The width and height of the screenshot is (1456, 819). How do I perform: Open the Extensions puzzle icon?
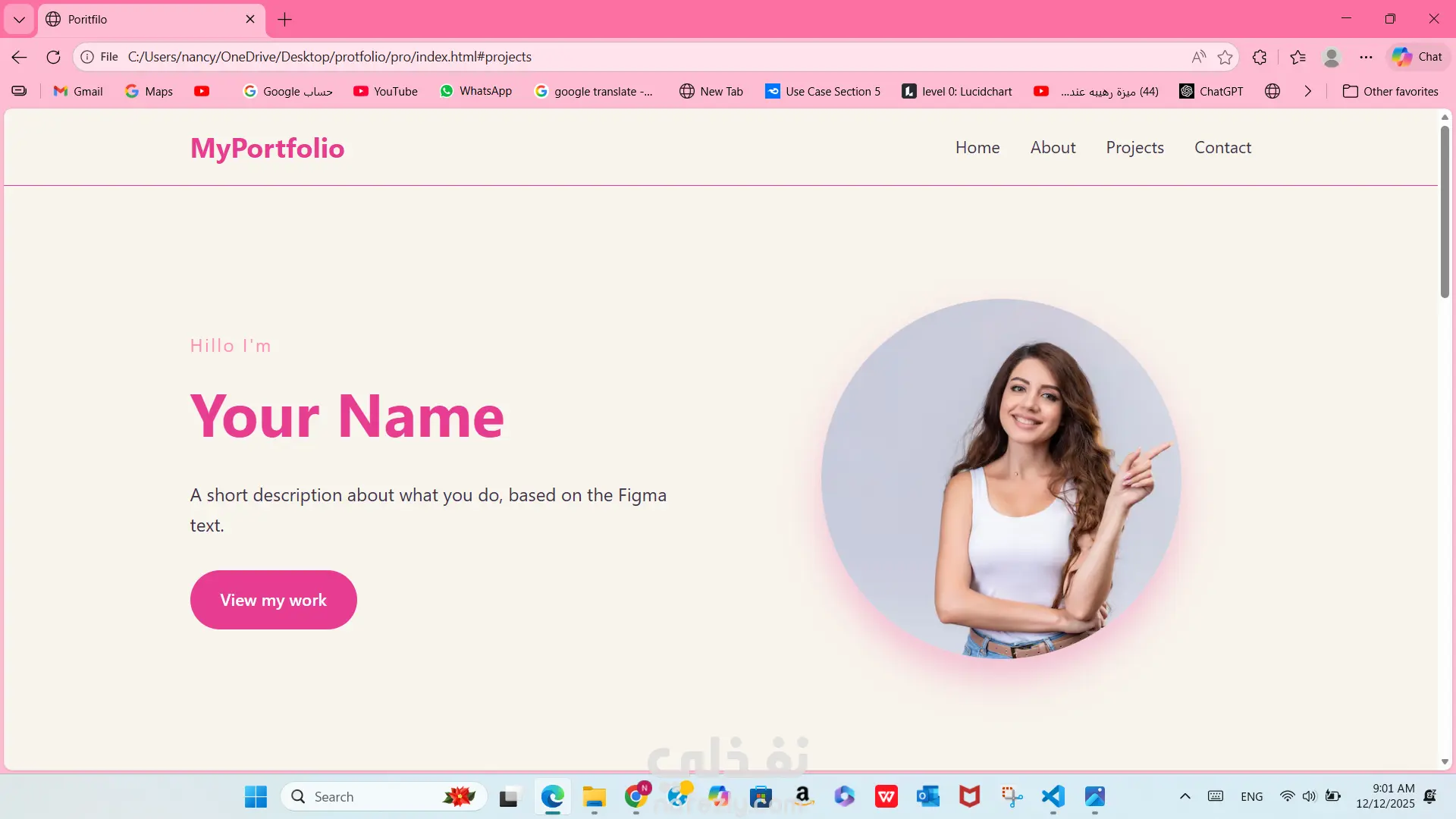[x=1260, y=57]
